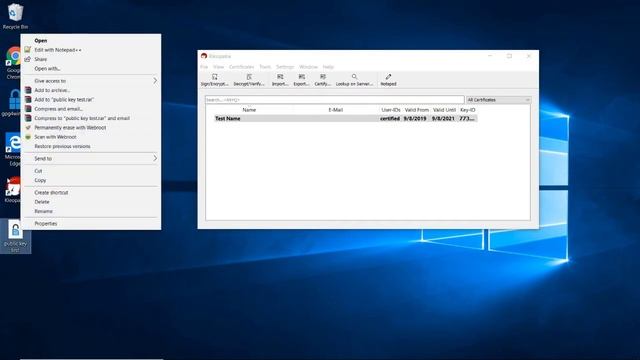Expand the Give access to submenu
Viewport: 640px width, 360px height.
click(91, 81)
